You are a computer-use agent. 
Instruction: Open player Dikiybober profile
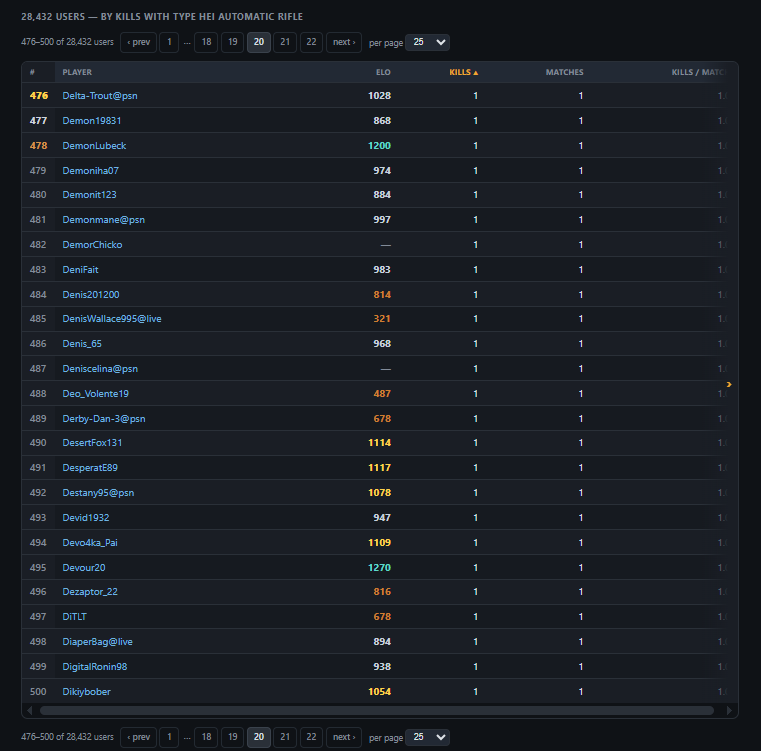tap(86, 692)
